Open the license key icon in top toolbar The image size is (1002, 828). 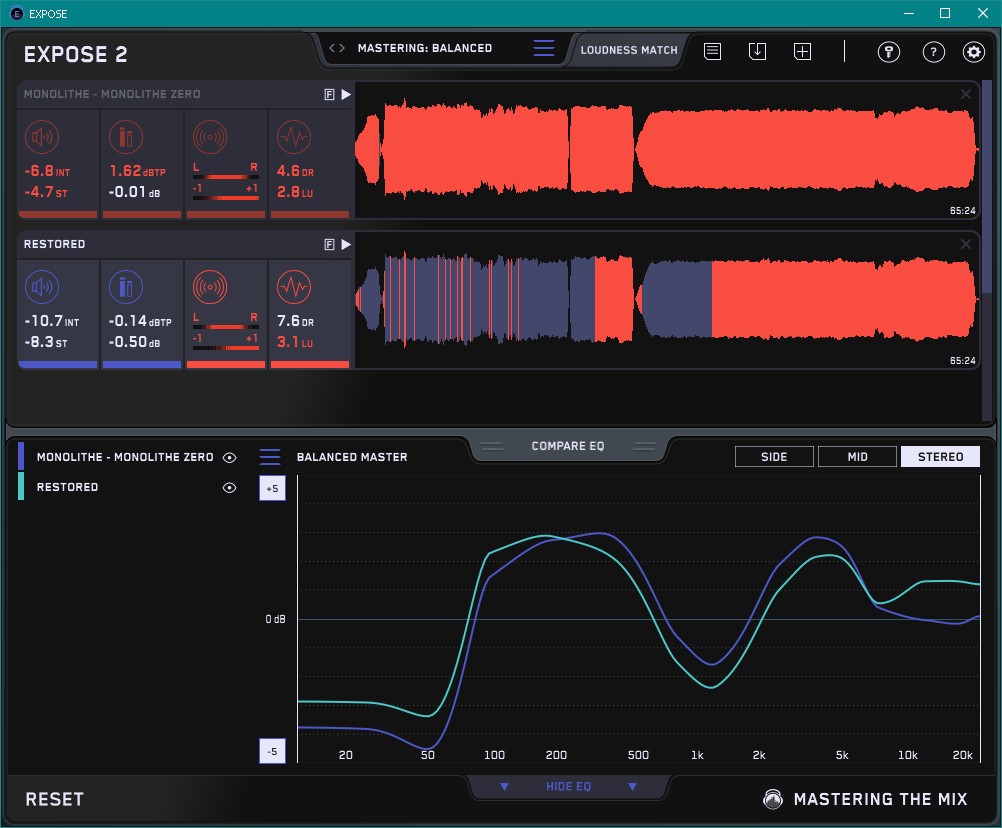pyautogui.click(x=888, y=52)
